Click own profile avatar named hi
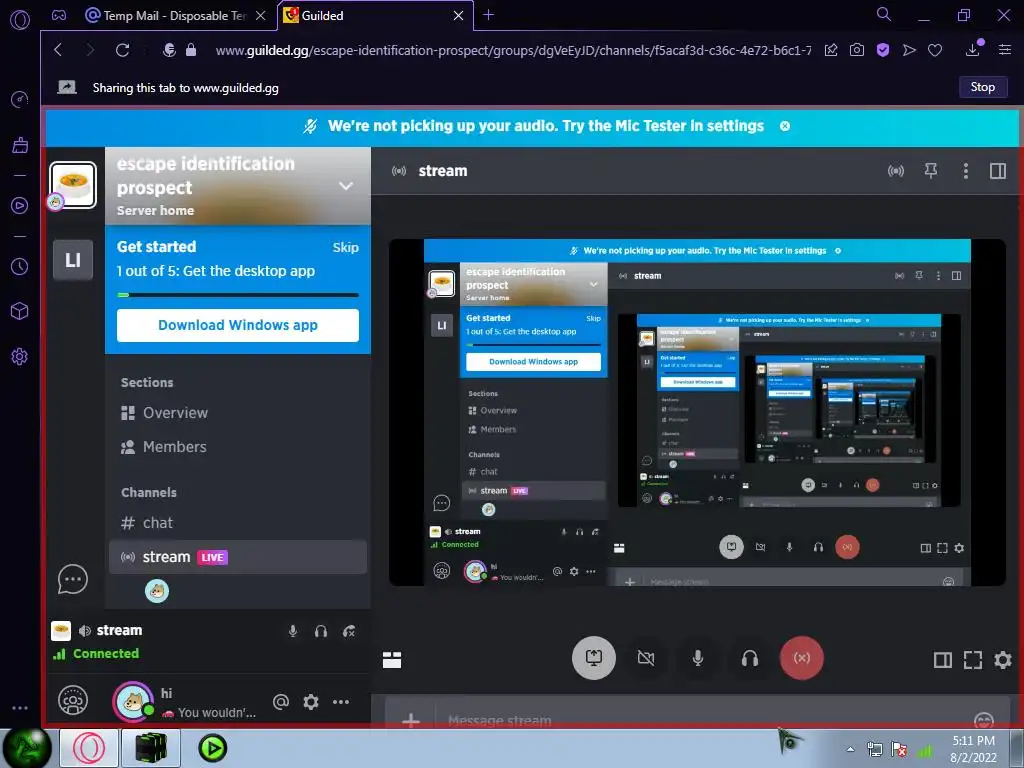The width and height of the screenshot is (1024, 768). [133, 702]
